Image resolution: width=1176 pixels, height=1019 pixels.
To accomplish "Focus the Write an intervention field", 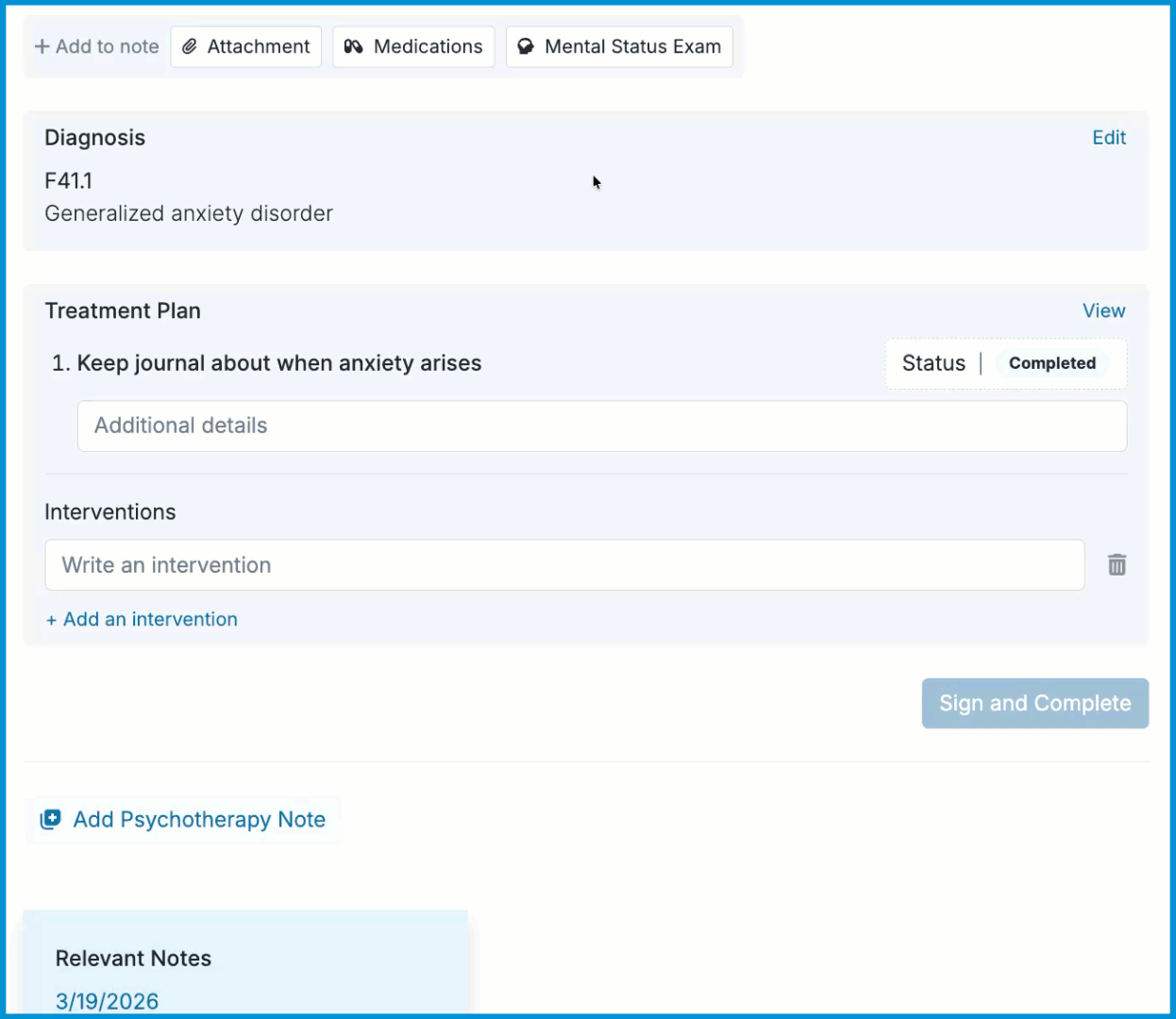I will 564,565.
